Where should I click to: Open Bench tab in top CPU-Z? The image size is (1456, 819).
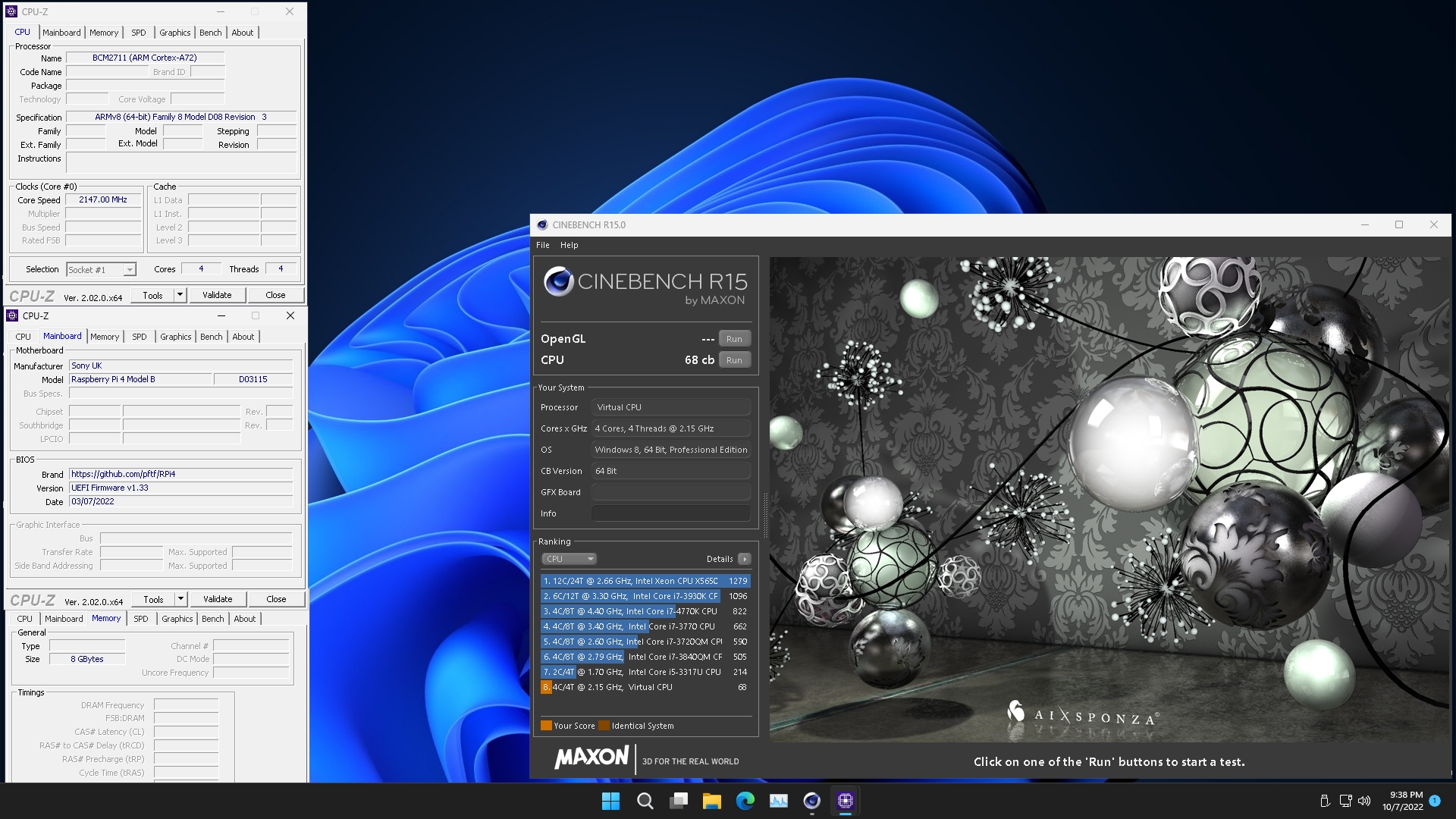click(x=211, y=33)
